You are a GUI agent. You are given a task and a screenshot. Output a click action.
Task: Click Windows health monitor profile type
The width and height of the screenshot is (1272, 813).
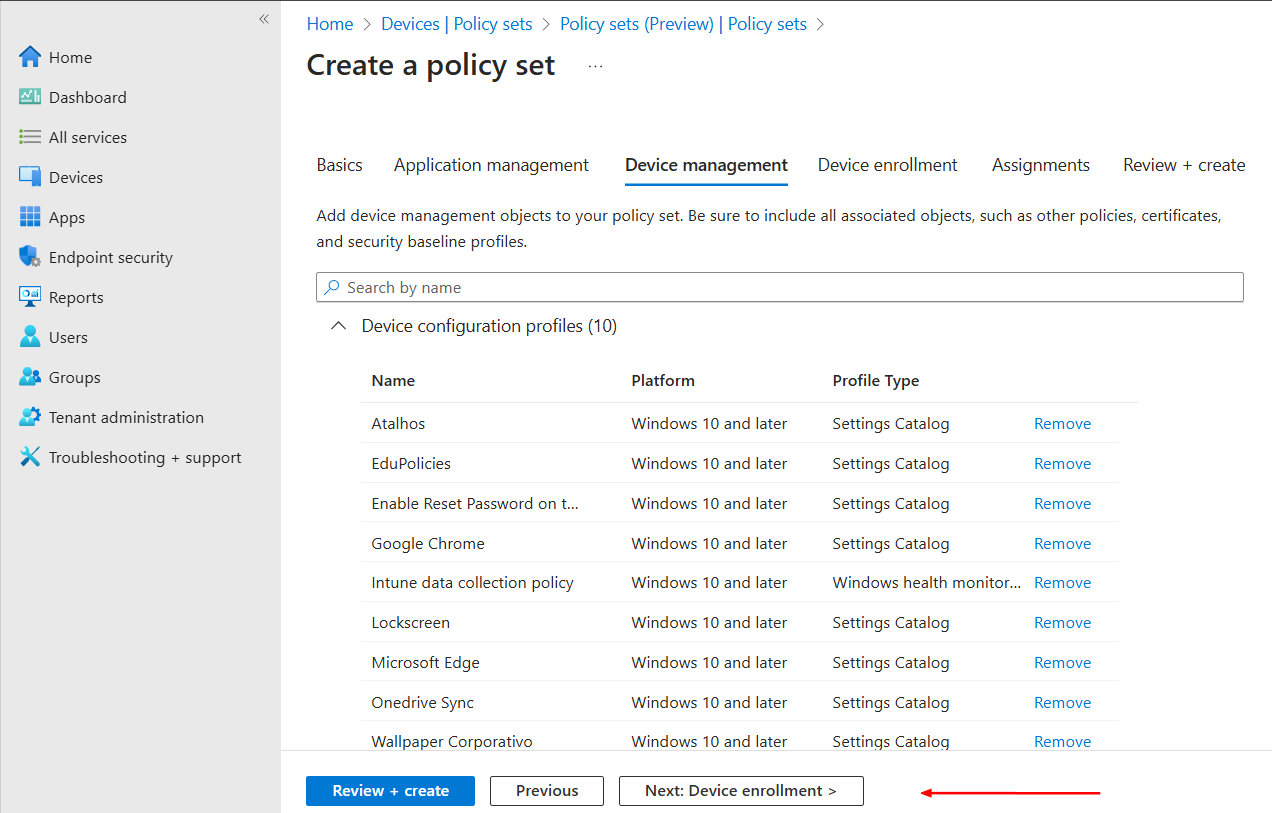(x=927, y=583)
